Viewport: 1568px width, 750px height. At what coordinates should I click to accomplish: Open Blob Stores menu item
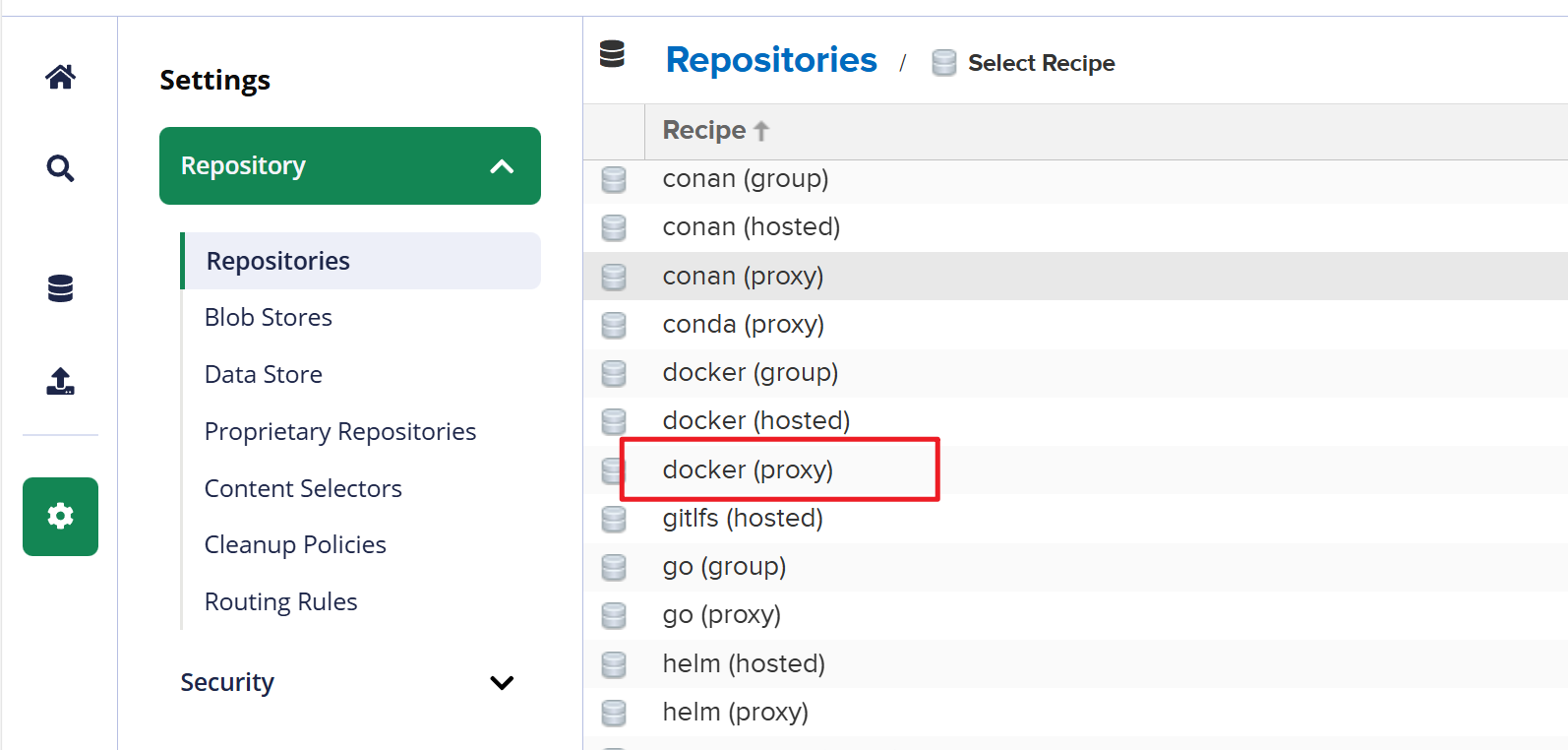pyautogui.click(x=268, y=317)
